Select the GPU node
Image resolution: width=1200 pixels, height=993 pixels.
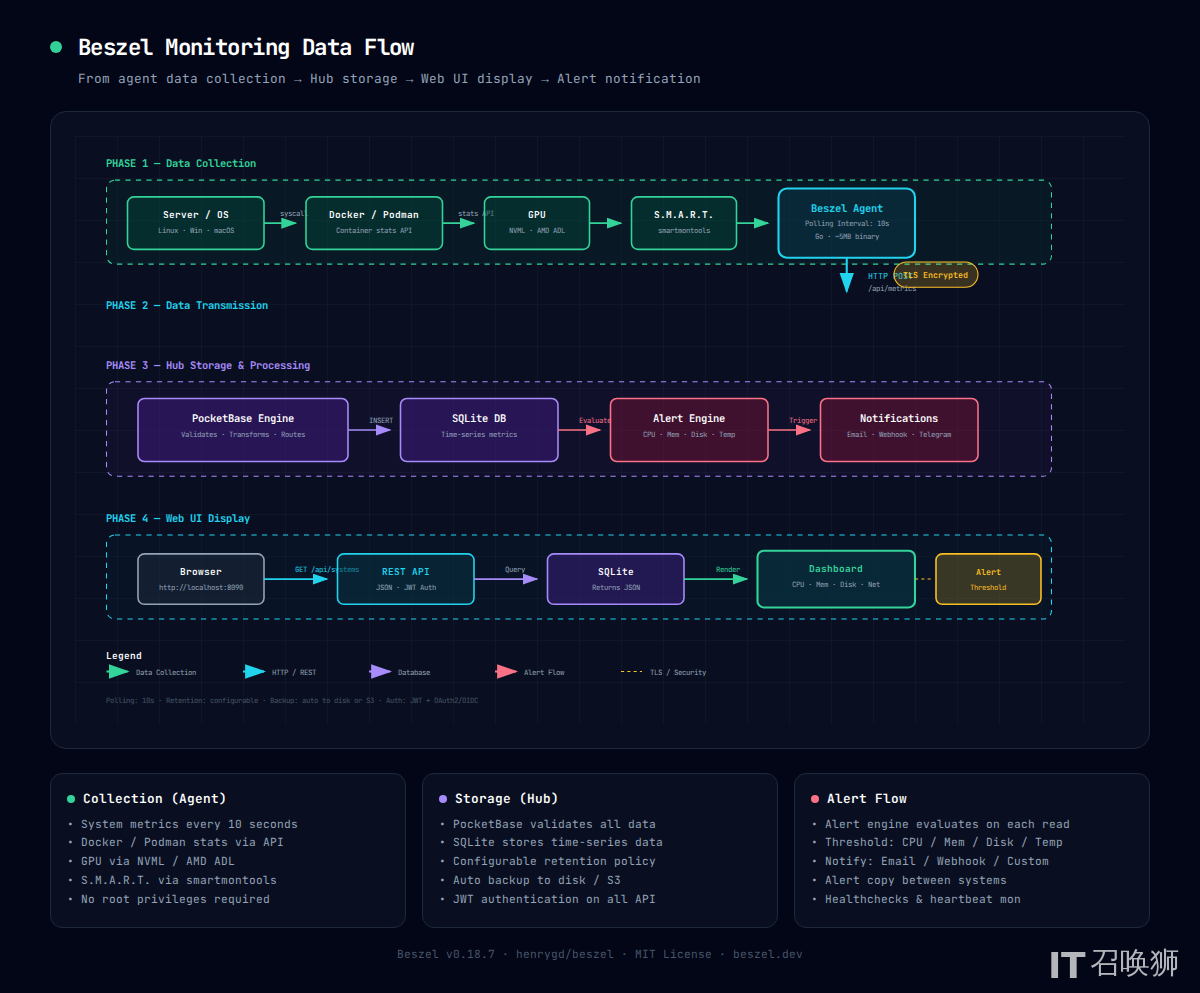pyautogui.click(x=537, y=223)
